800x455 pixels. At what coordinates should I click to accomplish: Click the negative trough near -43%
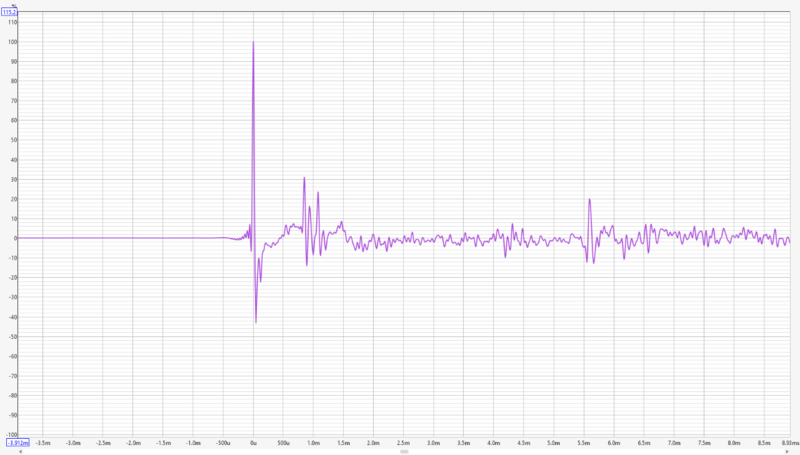[x=256, y=322]
